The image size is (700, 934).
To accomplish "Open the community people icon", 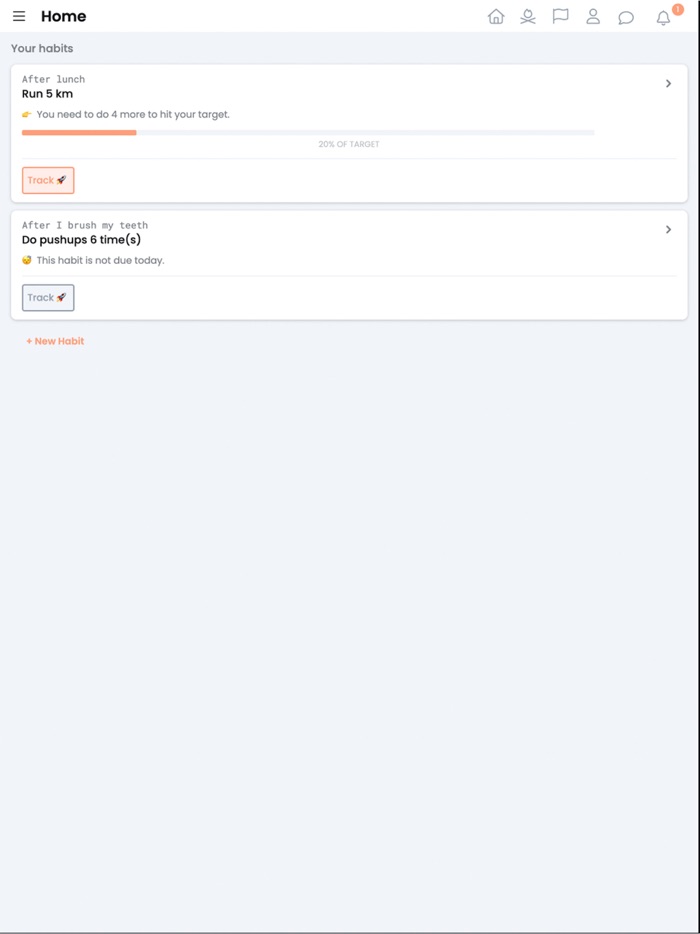I will (528, 16).
